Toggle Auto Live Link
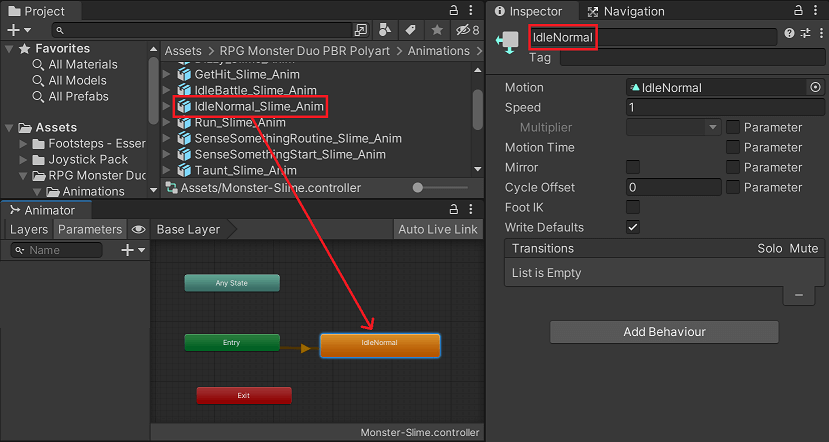The image size is (829, 442). tap(438, 229)
